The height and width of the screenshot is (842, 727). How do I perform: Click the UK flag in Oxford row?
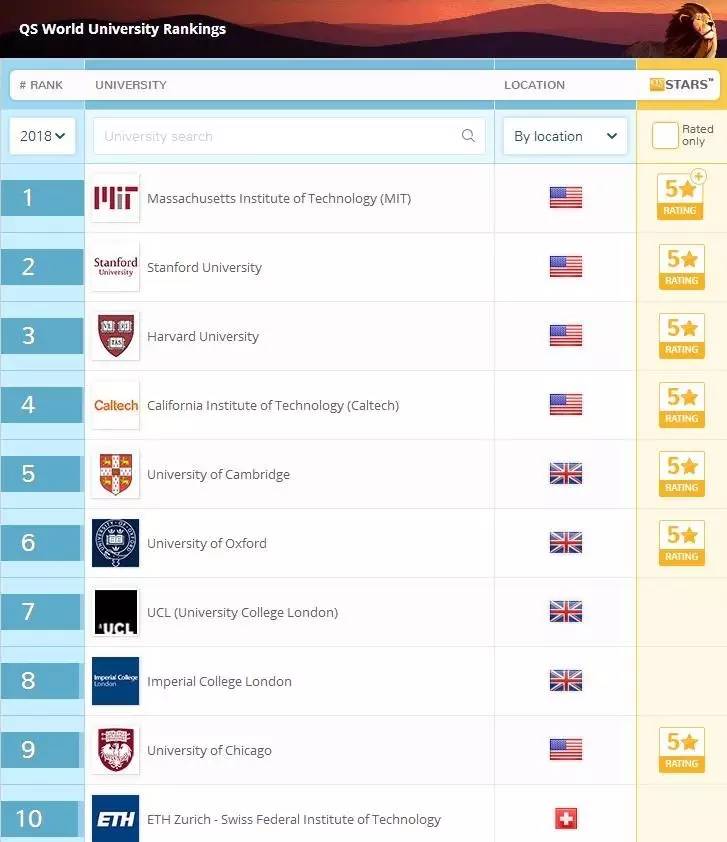pos(566,542)
